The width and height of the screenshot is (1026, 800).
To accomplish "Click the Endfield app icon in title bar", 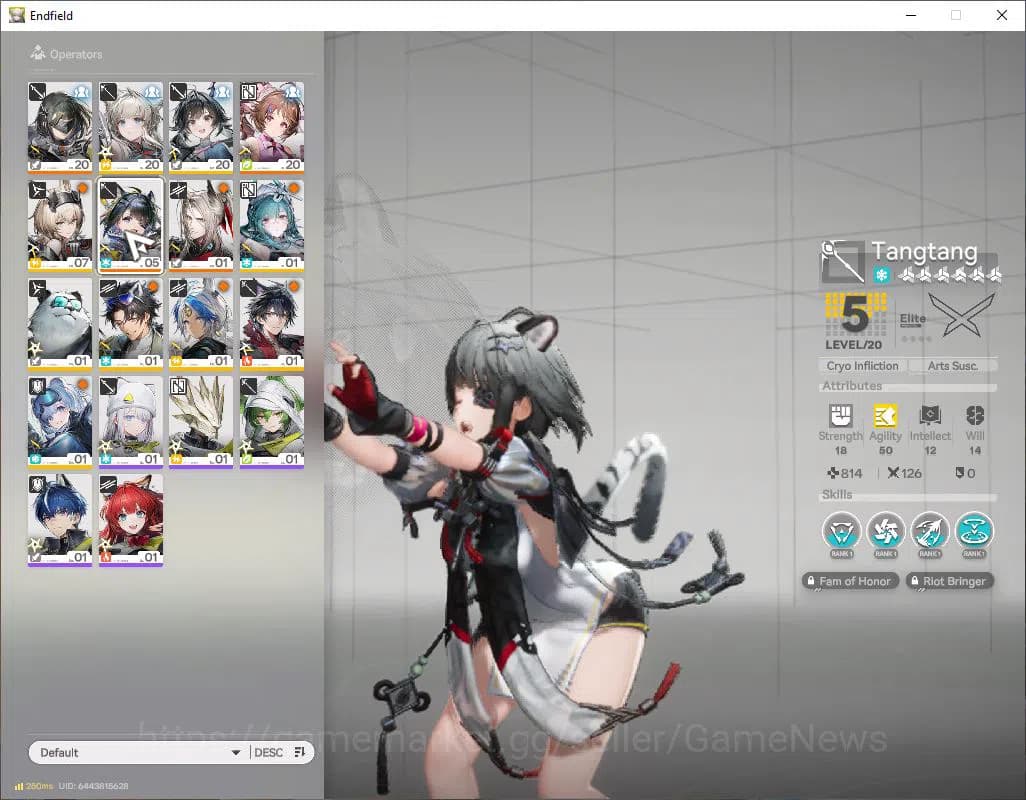I will coord(16,14).
